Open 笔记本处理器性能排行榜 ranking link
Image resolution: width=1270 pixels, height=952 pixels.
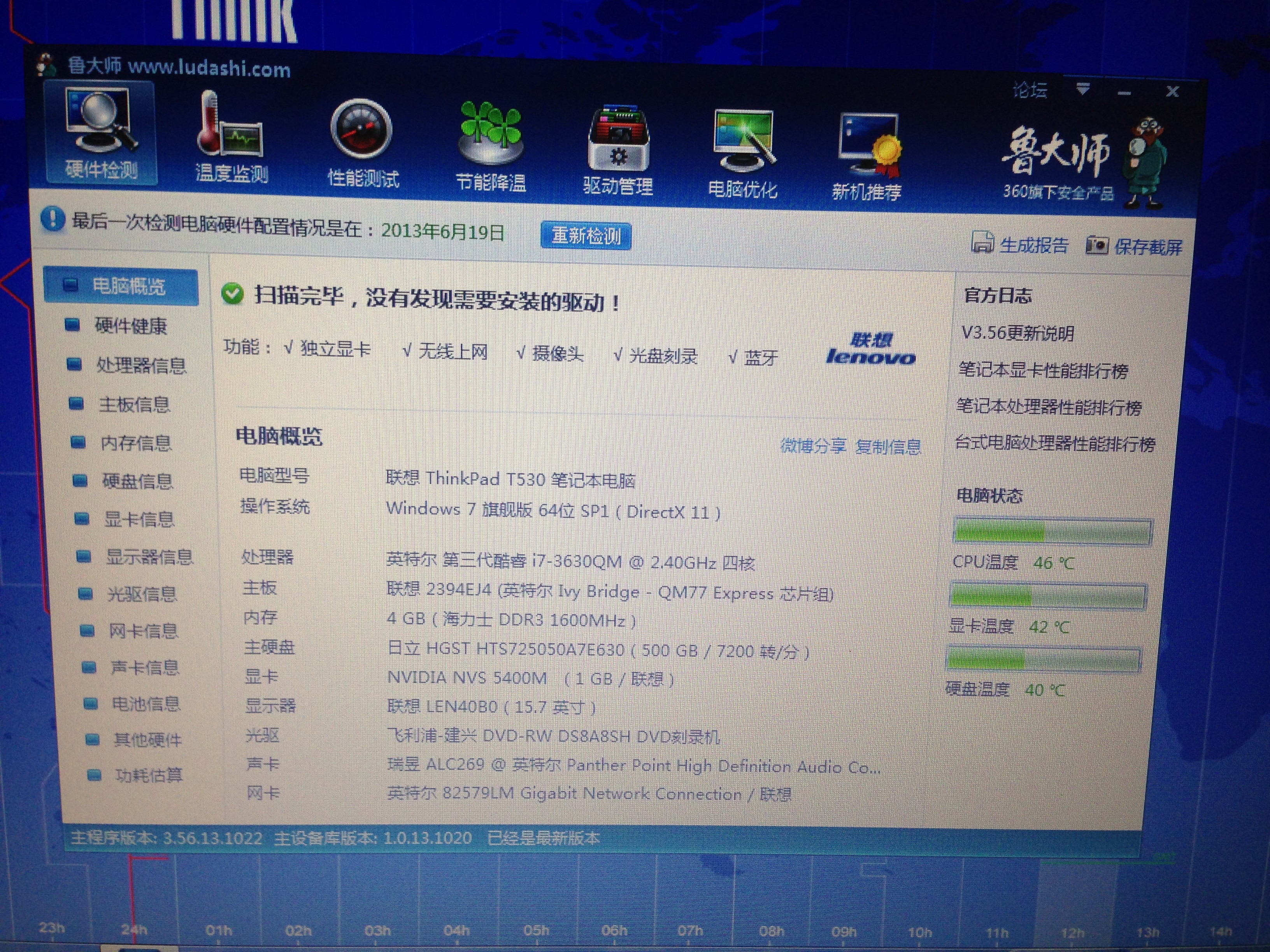(1048, 407)
